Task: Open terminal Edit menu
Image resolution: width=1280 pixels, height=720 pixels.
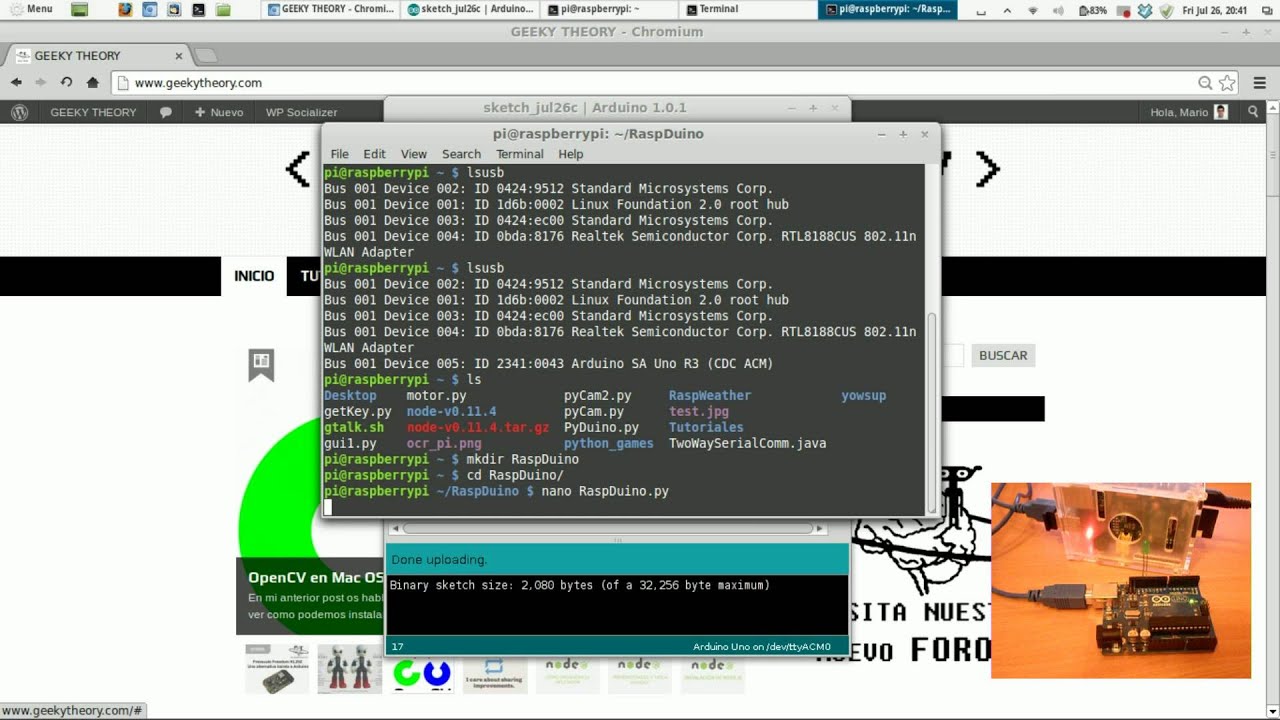Action: click(374, 154)
